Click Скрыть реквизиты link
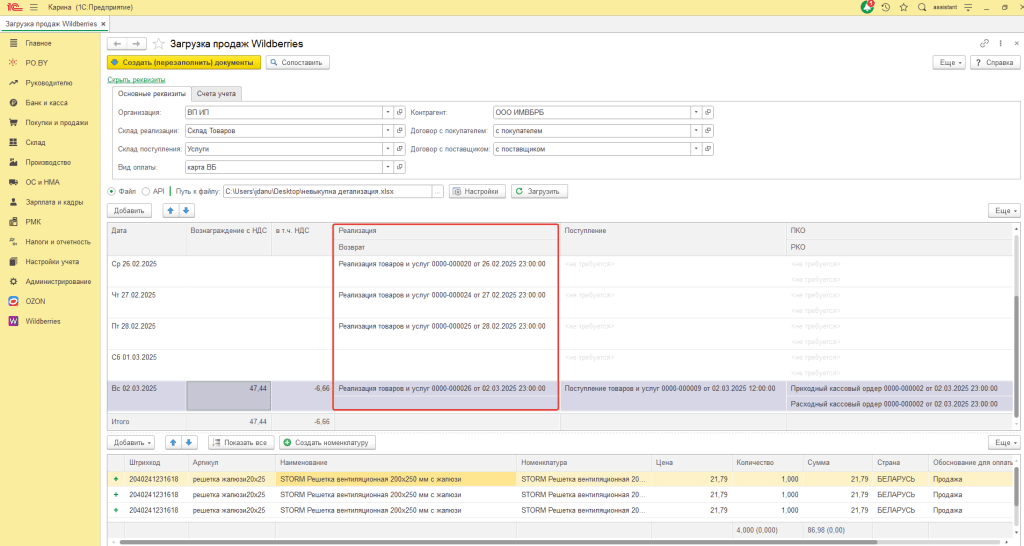 (136, 80)
